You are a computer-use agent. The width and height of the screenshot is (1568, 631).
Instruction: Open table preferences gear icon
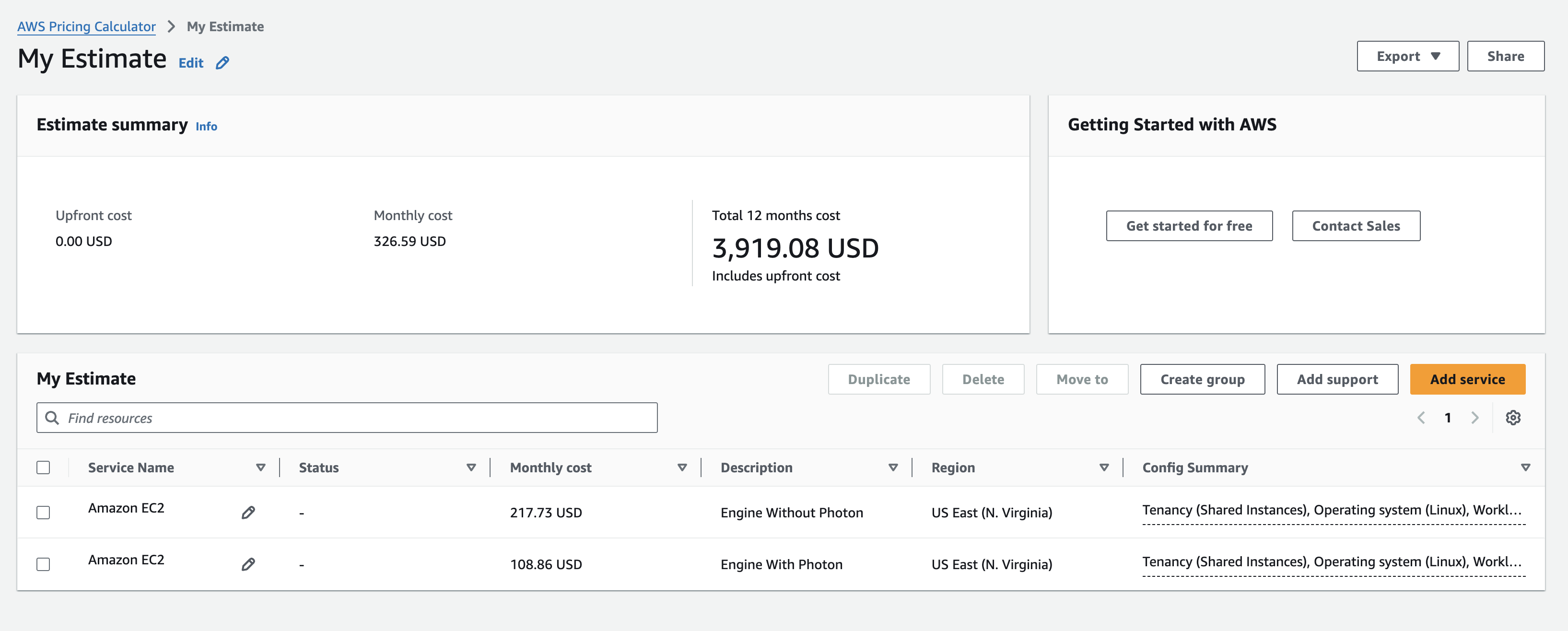1513,418
